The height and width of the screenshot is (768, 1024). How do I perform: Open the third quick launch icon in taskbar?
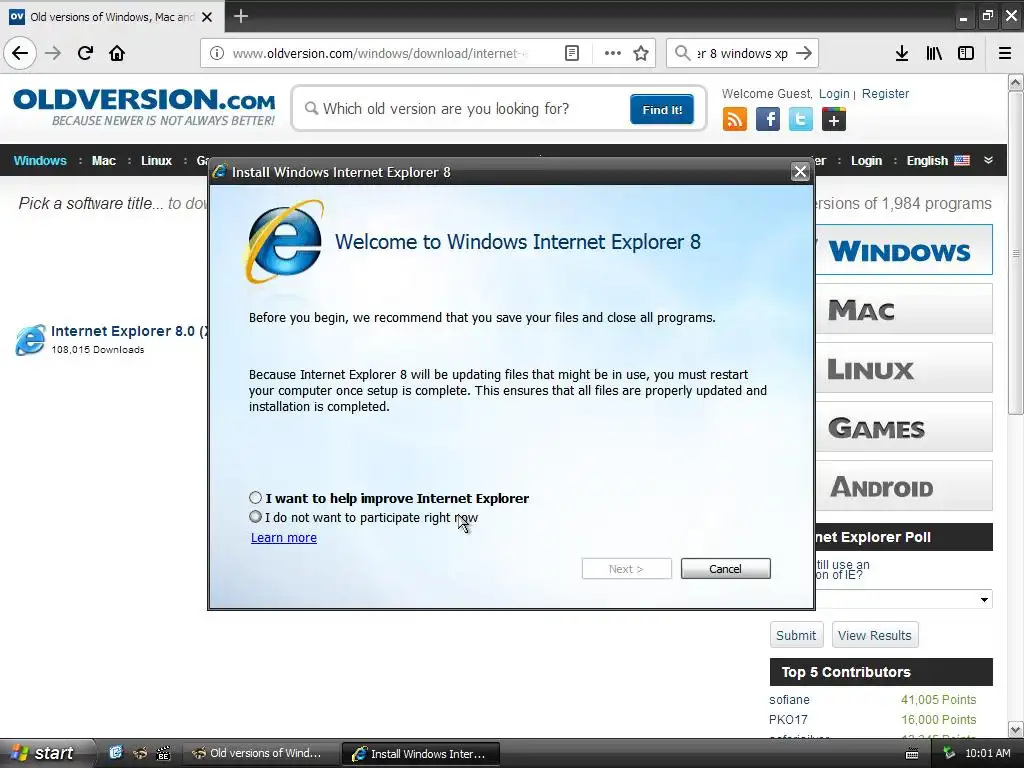[163, 753]
